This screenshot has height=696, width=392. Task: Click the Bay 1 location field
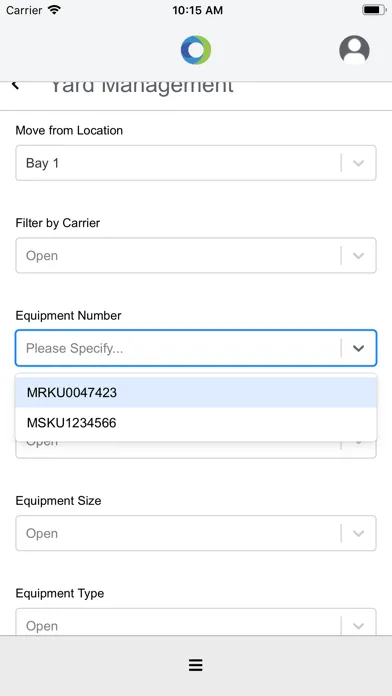(196, 163)
